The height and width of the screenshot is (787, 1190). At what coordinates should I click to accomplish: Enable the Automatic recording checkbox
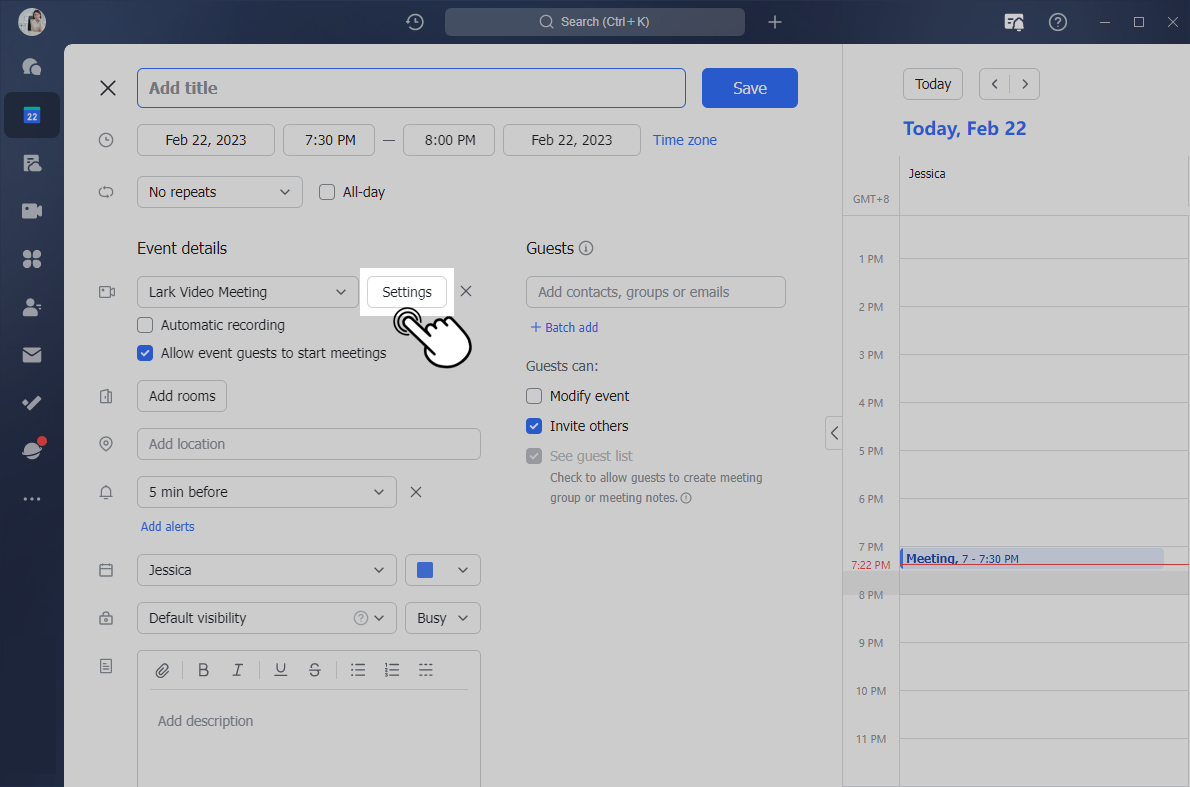145,325
